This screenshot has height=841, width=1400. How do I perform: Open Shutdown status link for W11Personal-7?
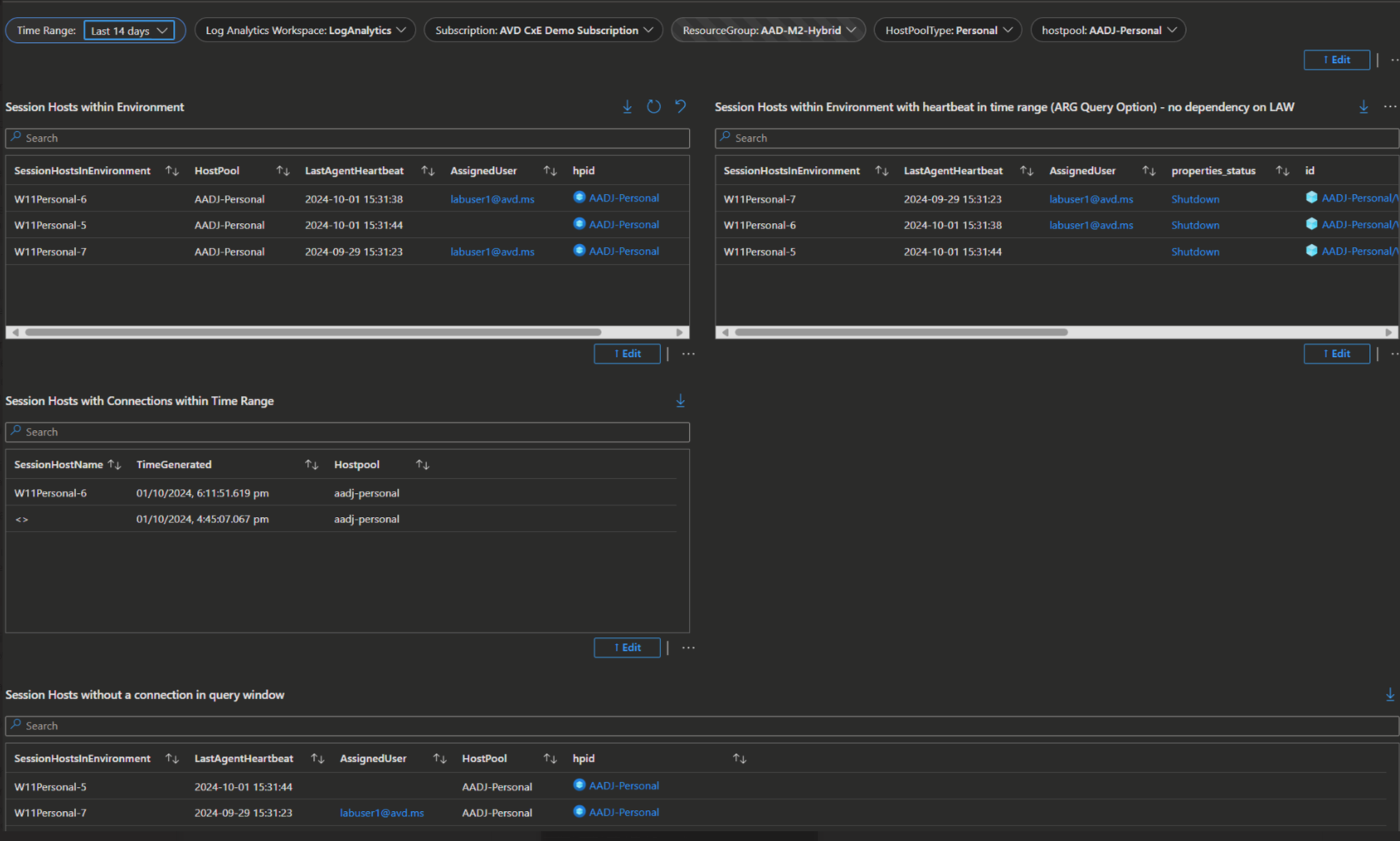1195,199
